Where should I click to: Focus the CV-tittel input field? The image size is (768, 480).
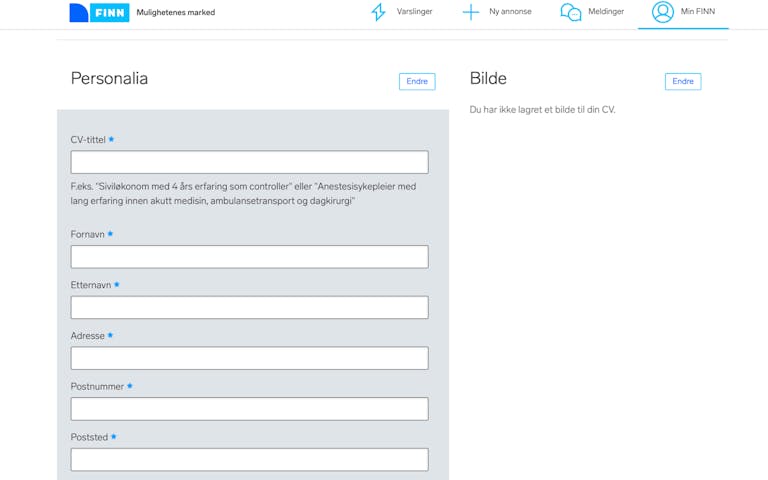(249, 162)
